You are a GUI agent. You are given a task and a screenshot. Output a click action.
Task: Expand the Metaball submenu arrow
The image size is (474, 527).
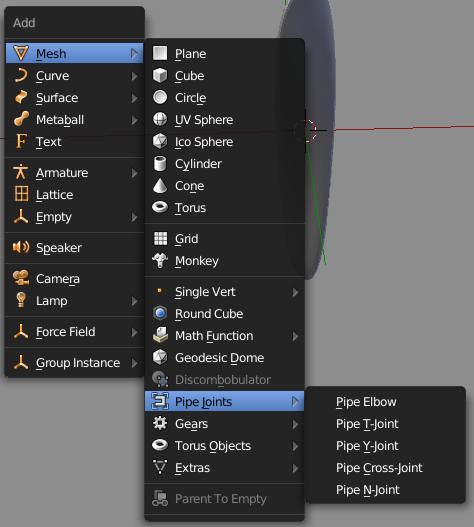pos(134,120)
